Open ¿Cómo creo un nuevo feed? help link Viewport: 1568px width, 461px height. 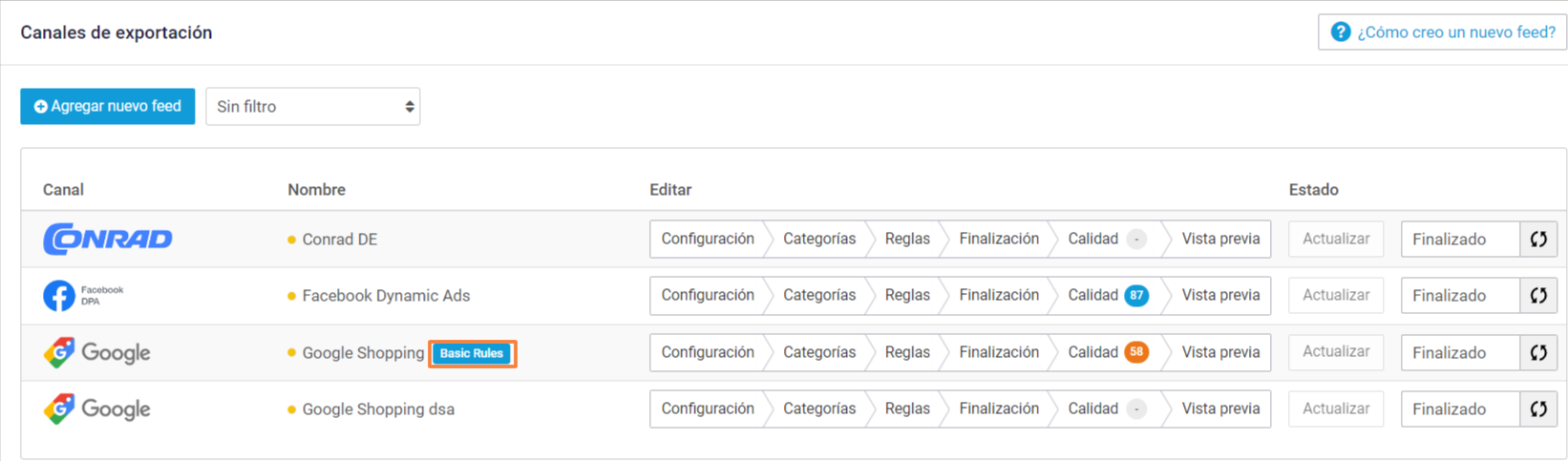[x=1443, y=32]
